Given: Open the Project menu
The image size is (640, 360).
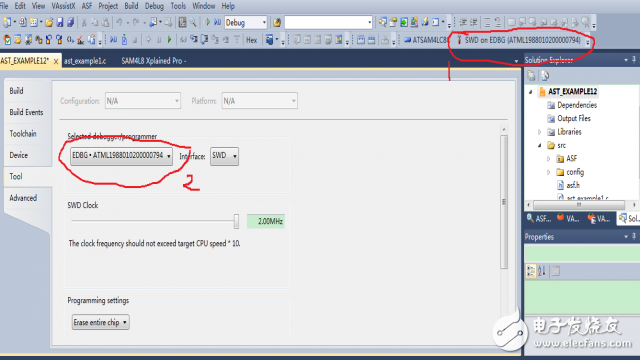Looking at the screenshot, I should pyautogui.click(x=108, y=6).
